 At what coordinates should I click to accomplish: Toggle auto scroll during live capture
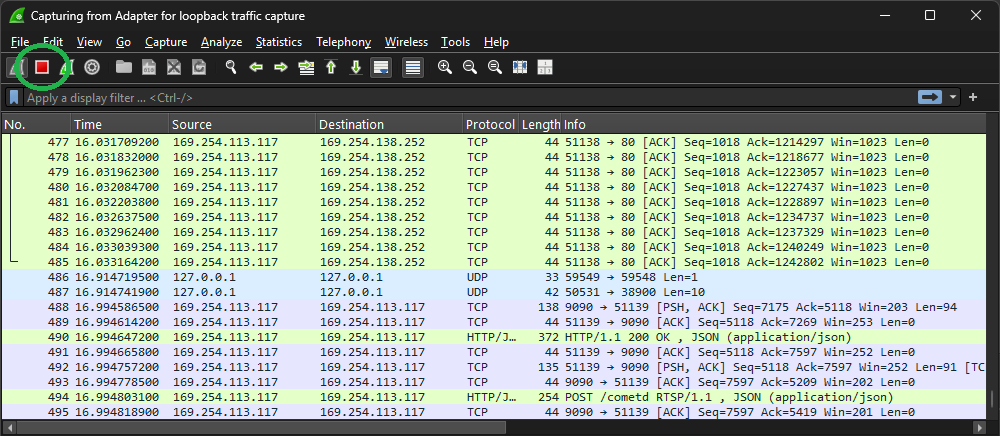(381, 67)
